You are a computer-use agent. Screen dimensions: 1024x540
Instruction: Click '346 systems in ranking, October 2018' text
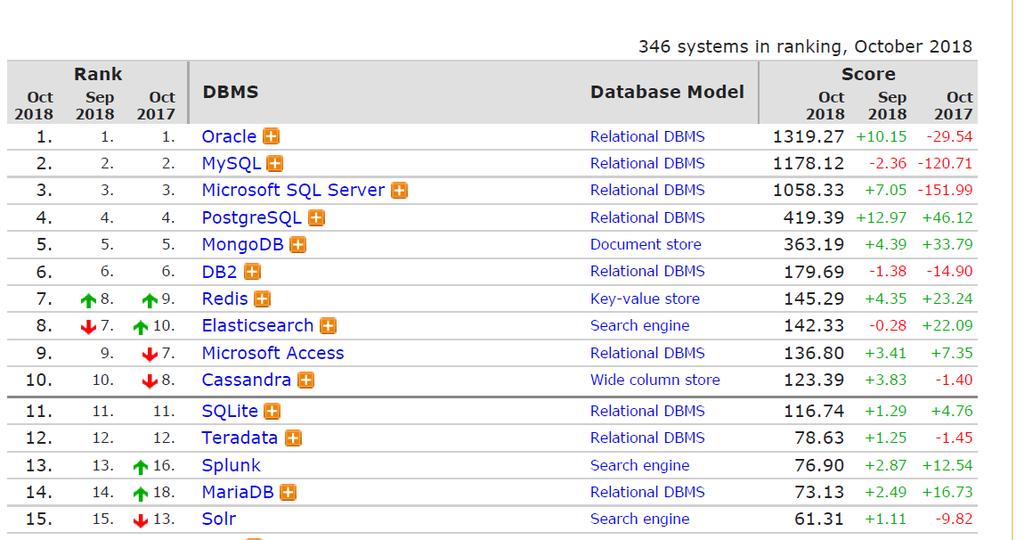pos(805,46)
